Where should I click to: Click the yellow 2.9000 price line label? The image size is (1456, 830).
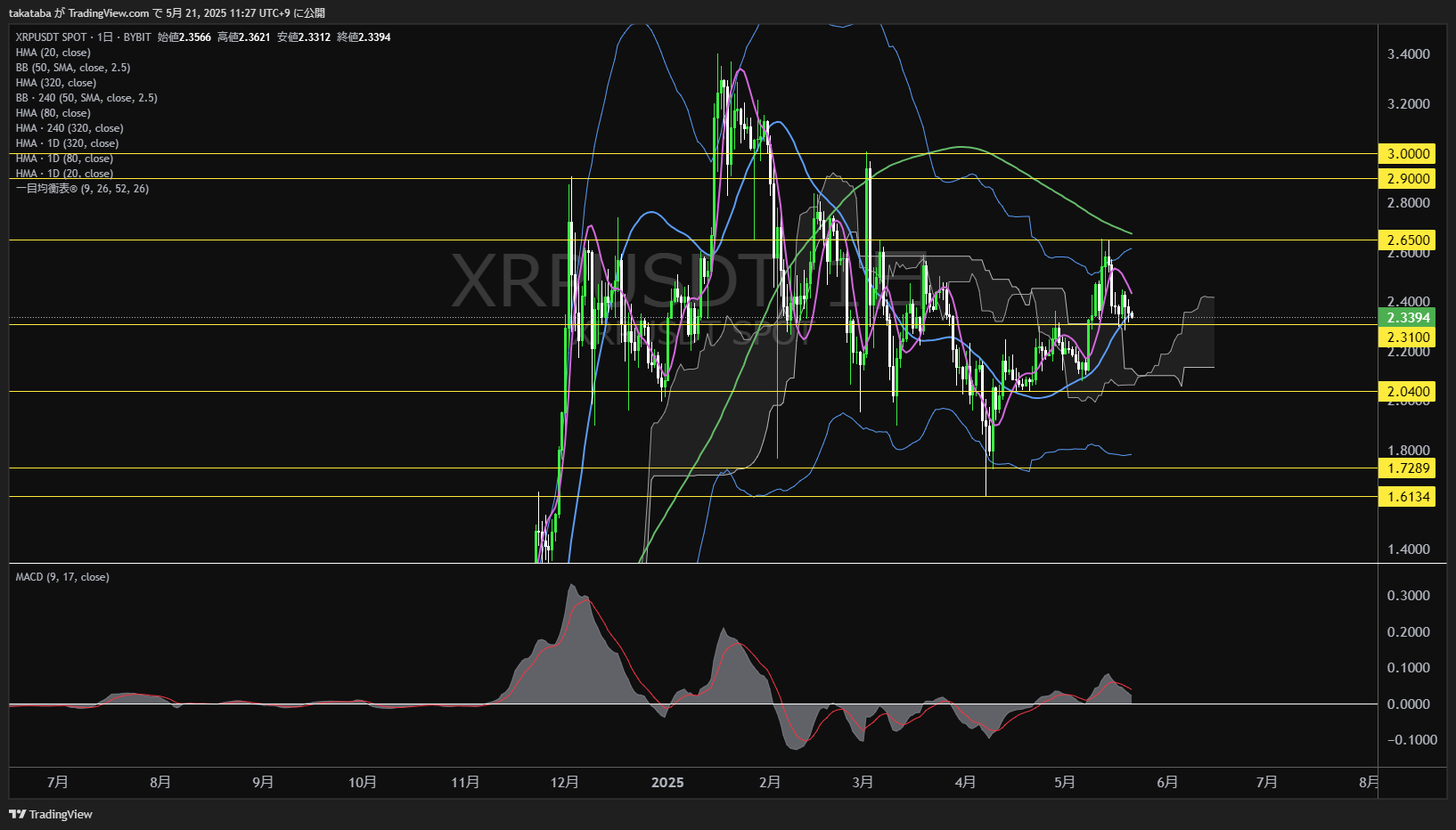(1407, 179)
